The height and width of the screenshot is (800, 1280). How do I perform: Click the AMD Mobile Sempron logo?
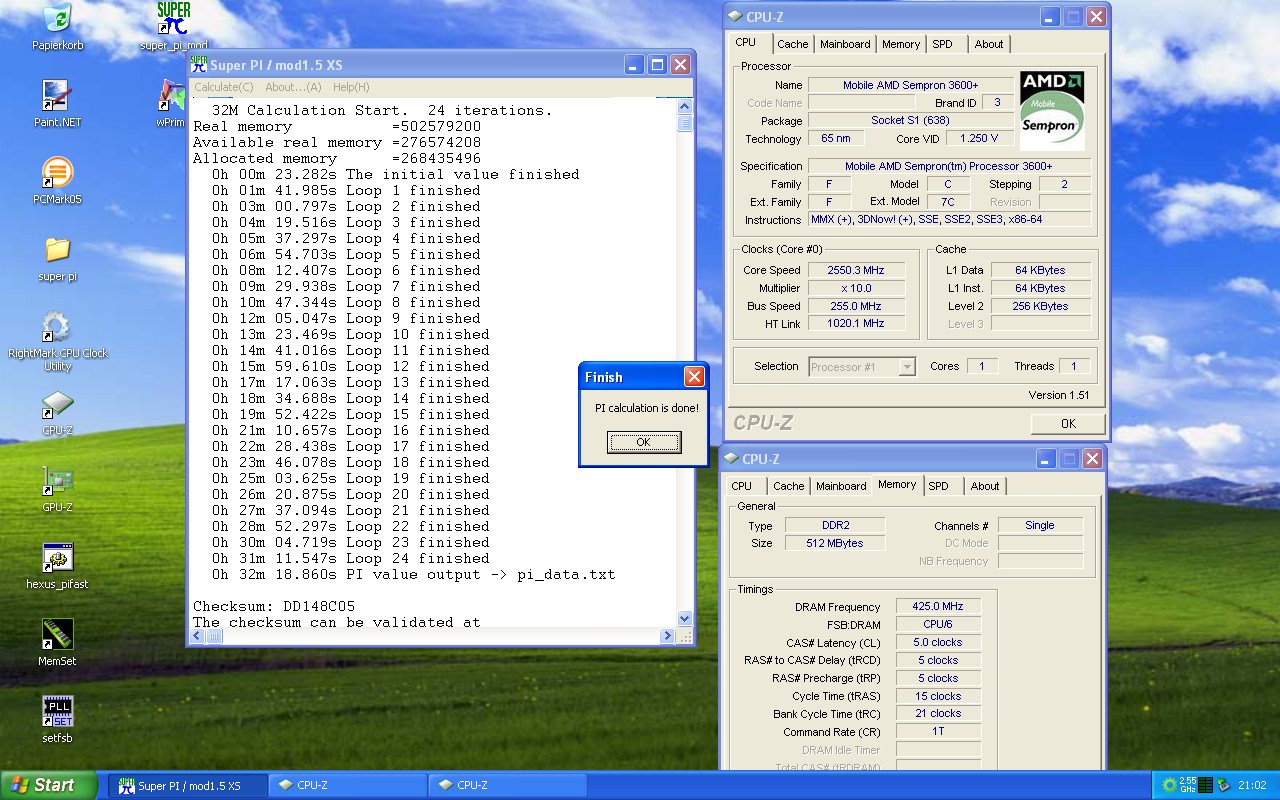click(1052, 110)
